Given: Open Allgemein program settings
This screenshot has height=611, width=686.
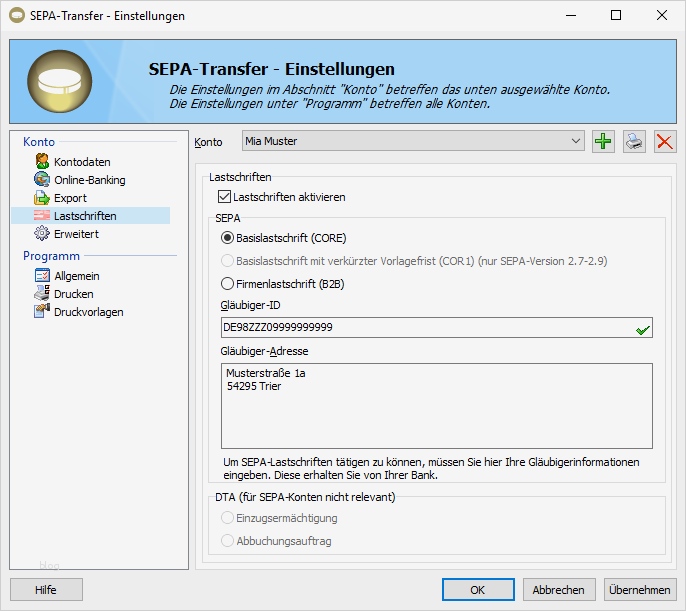Looking at the screenshot, I should tap(77, 276).
